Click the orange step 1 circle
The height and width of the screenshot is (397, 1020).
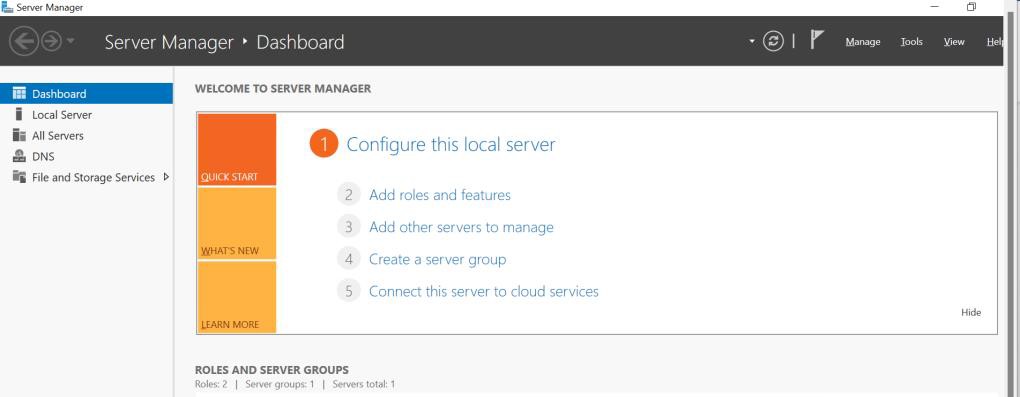(x=323, y=143)
